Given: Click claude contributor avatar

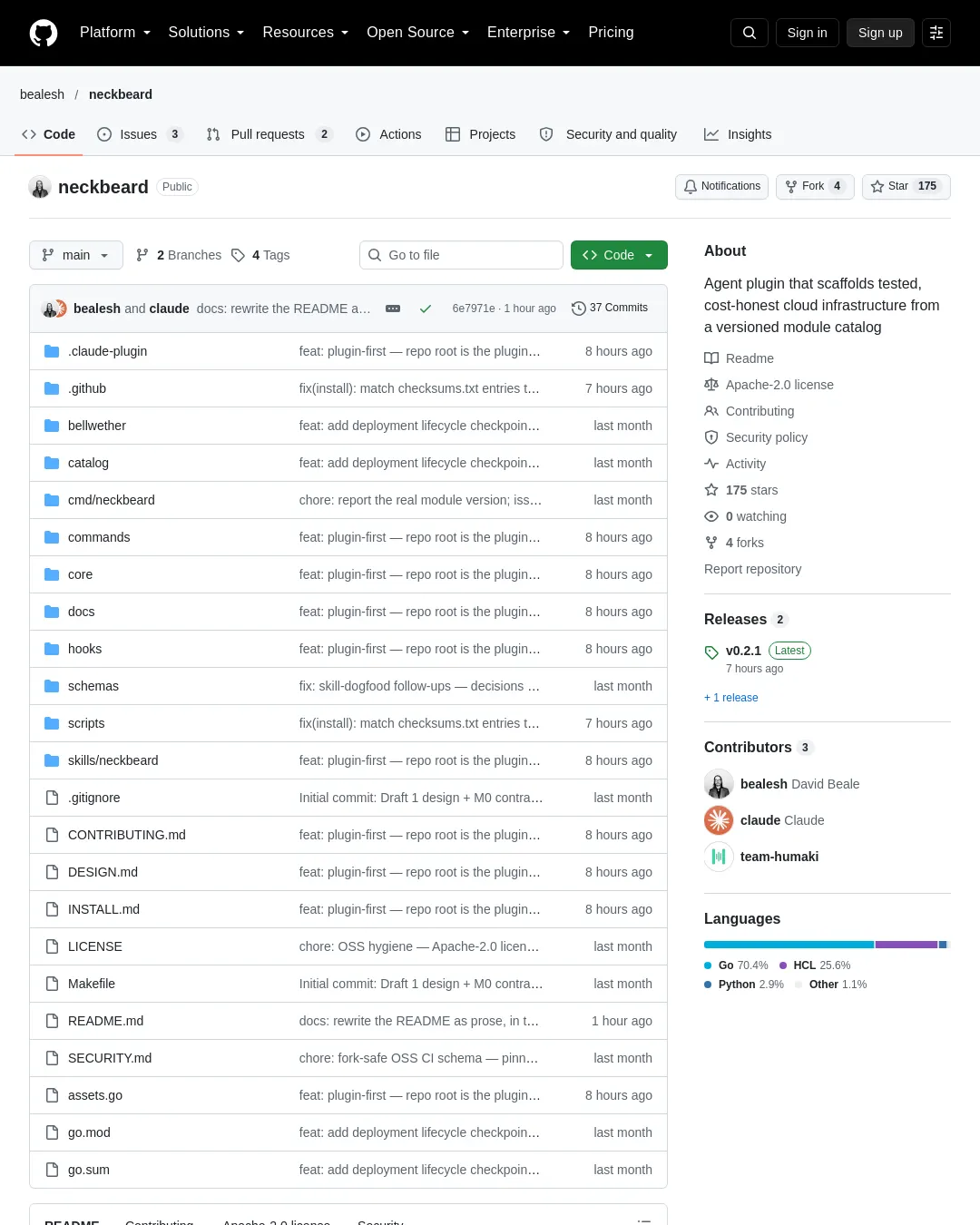Looking at the screenshot, I should click(719, 820).
